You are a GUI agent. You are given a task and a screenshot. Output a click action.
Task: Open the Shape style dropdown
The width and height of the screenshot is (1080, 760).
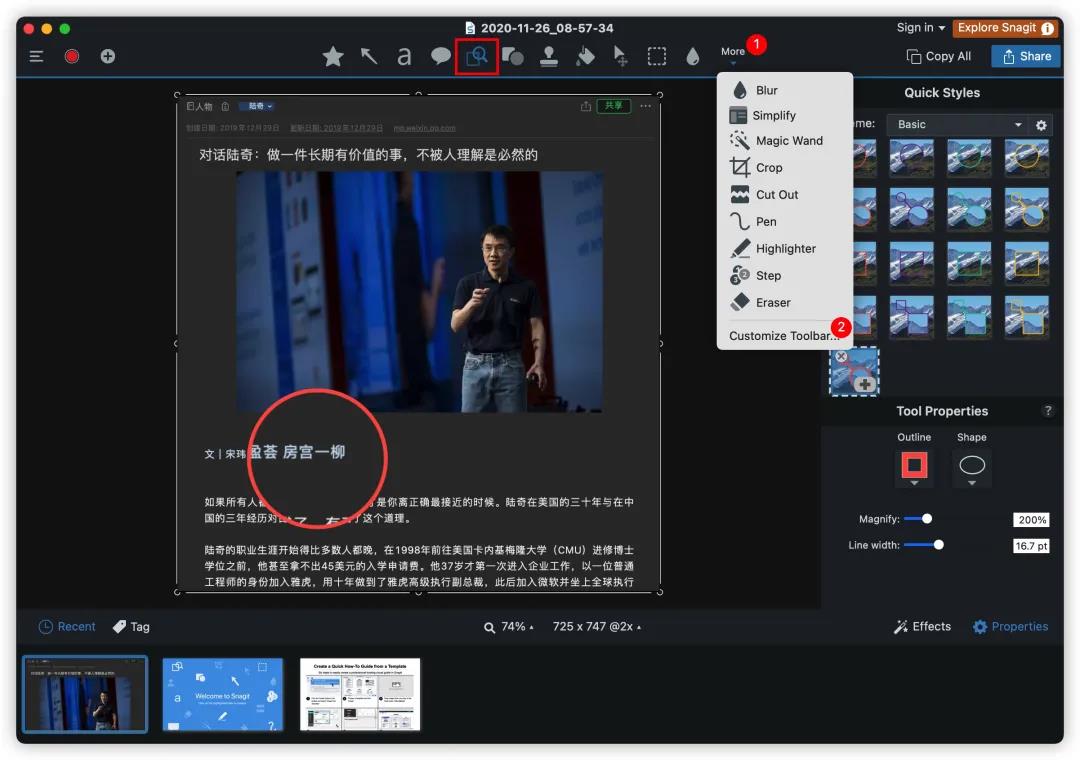click(x=971, y=483)
